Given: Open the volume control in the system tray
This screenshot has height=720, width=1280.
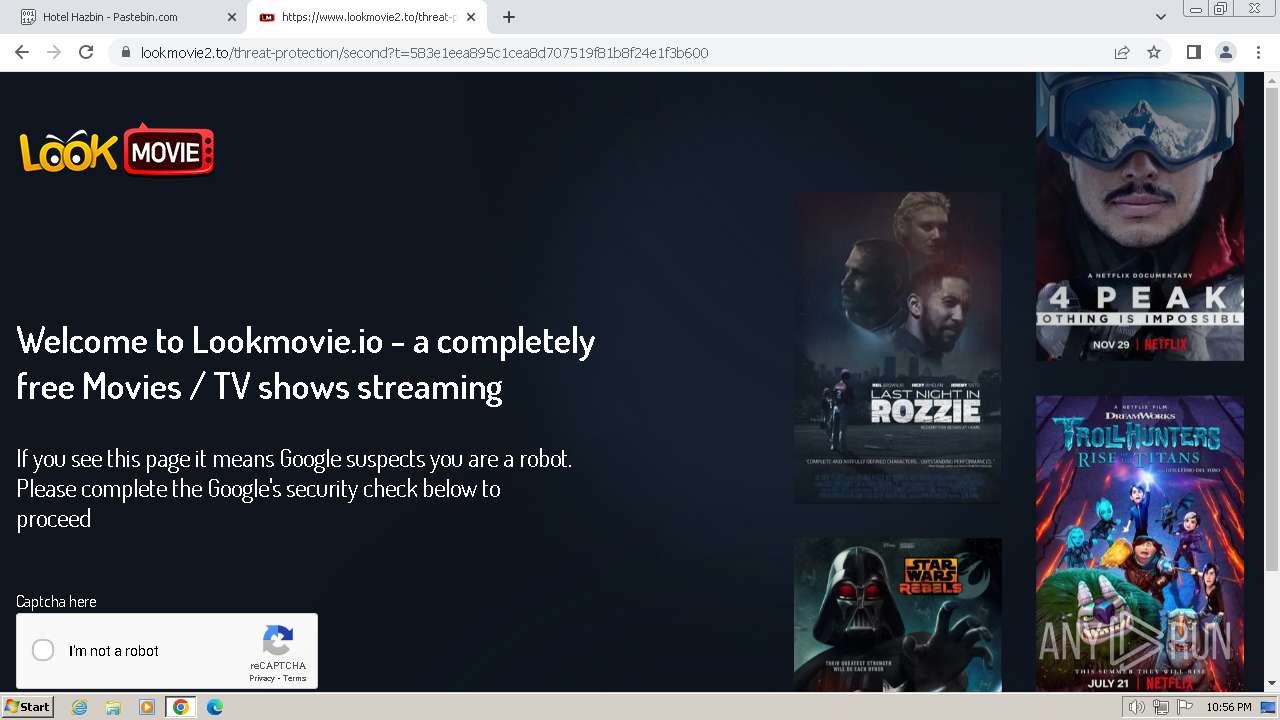Looking at the screenshot, I should coord(1136,707).
